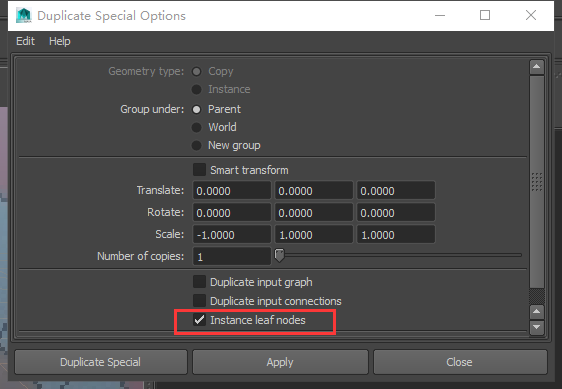The width and height of the screenshot is (562, 389).
Task: Click the Rotate Y input field
Action: point(314,212)
